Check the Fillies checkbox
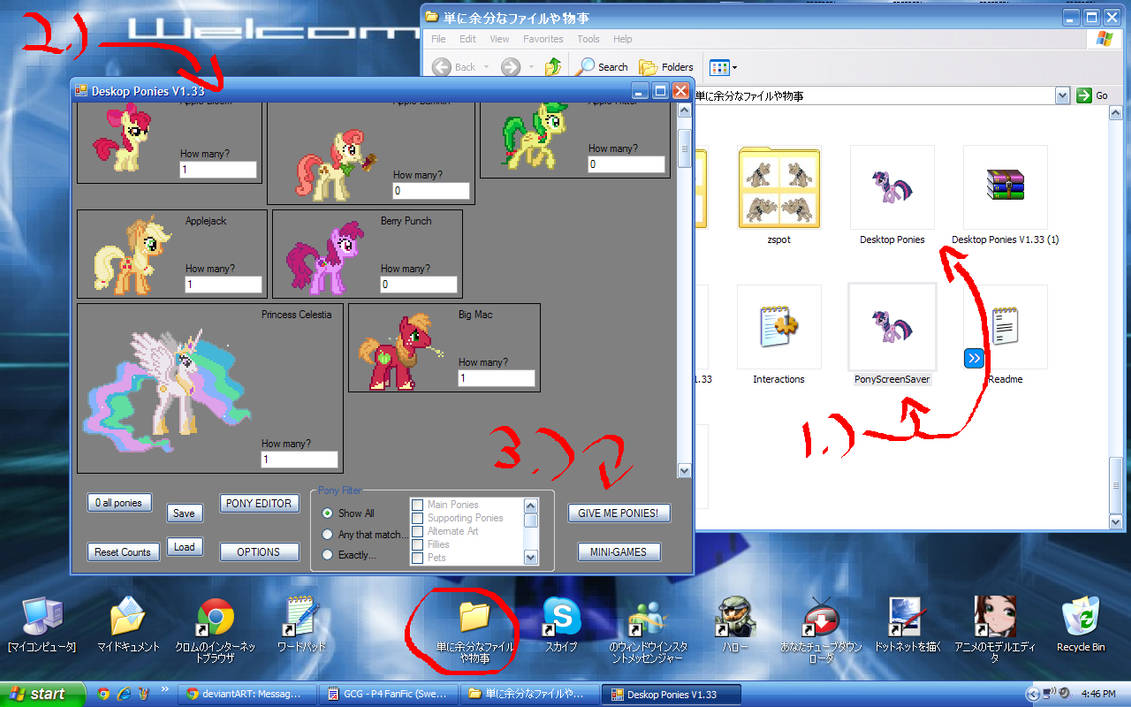This screenshot has width=1131, height=707. (x=417, y=544)
